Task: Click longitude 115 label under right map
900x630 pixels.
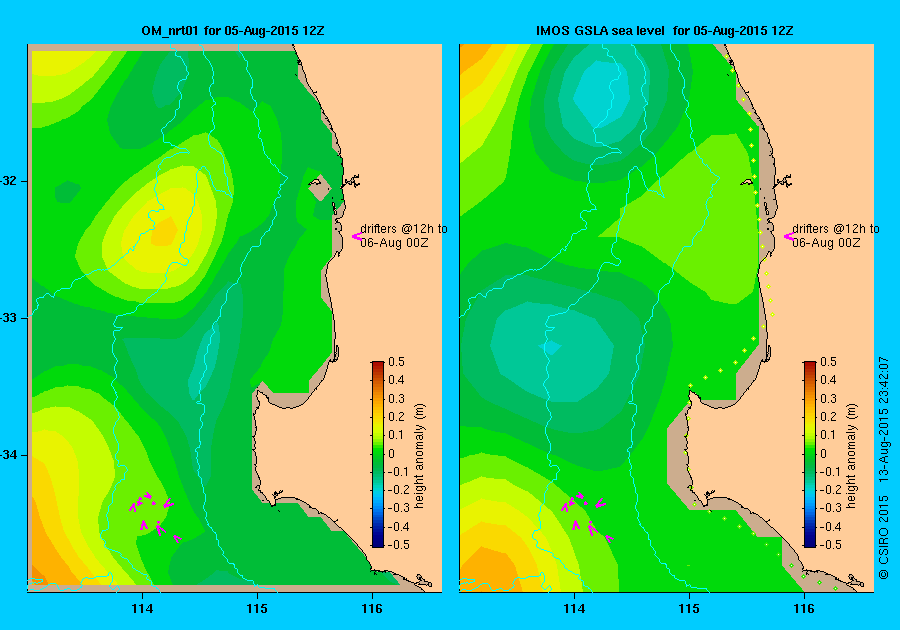Action: tap(689, 609)
